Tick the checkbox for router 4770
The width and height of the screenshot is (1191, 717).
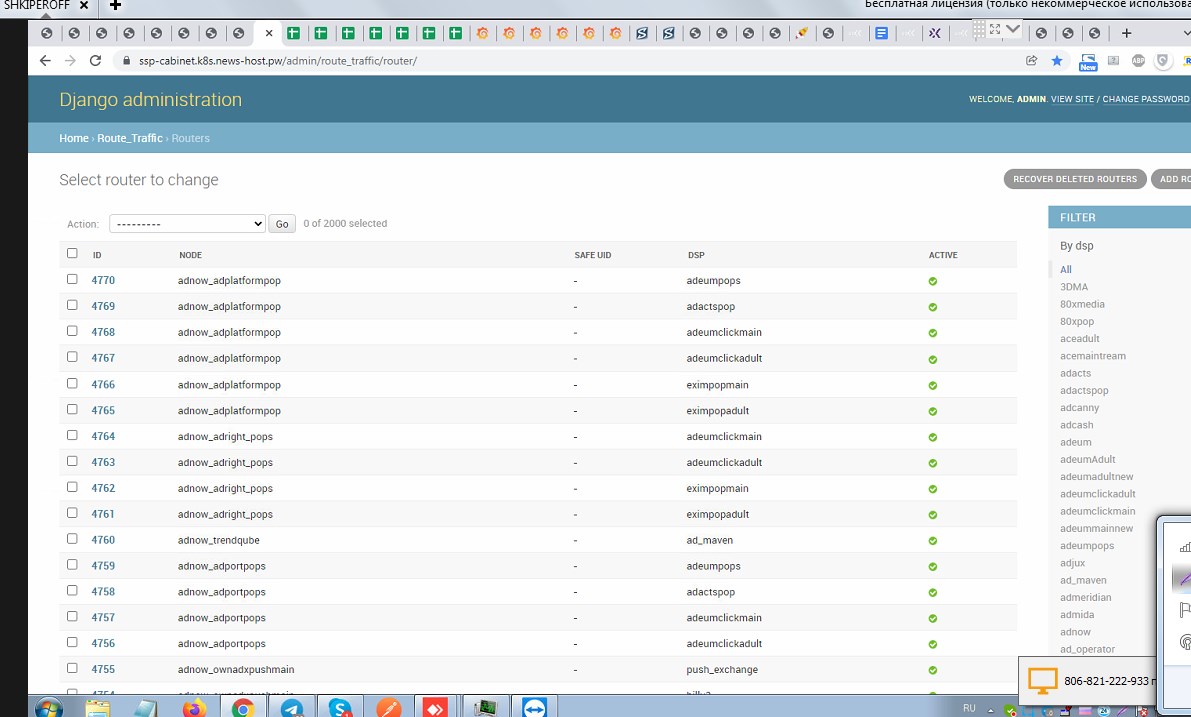click(72, 279)
